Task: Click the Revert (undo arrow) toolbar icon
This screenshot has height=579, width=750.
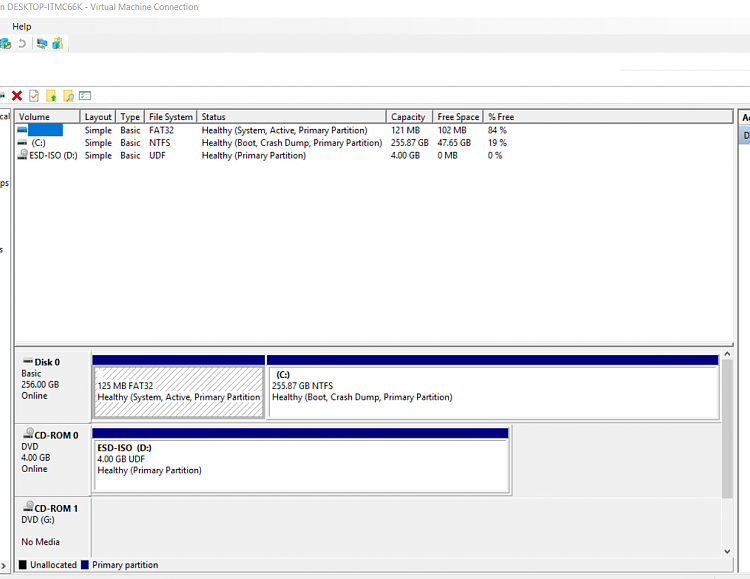Action: (22, 44)
